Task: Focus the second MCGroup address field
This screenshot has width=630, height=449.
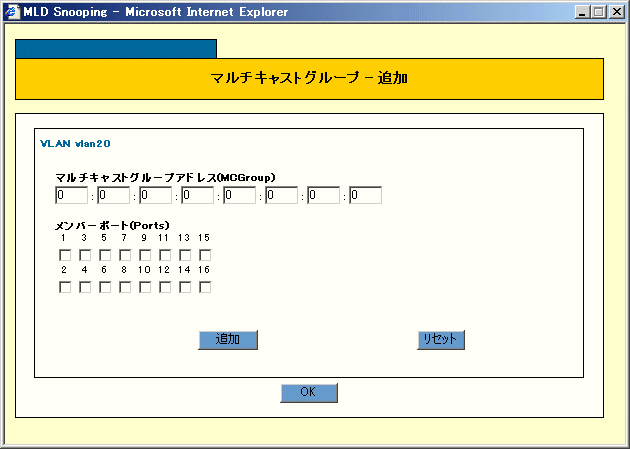Action: [114, 195]
